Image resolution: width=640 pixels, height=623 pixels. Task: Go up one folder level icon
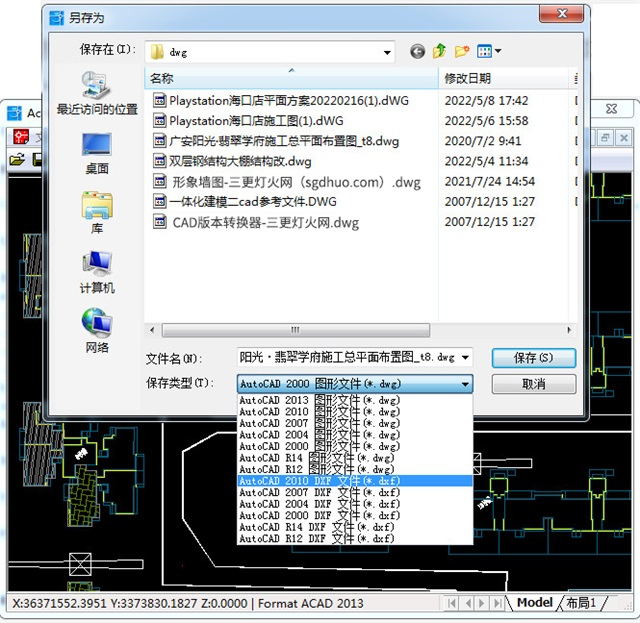click(439, 51)
